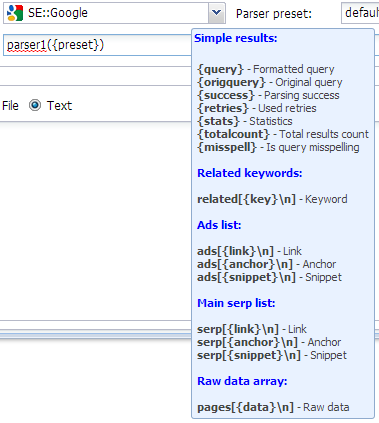
Task: Insert the {retries} Used retries template
Action: [x=257, y=108]
